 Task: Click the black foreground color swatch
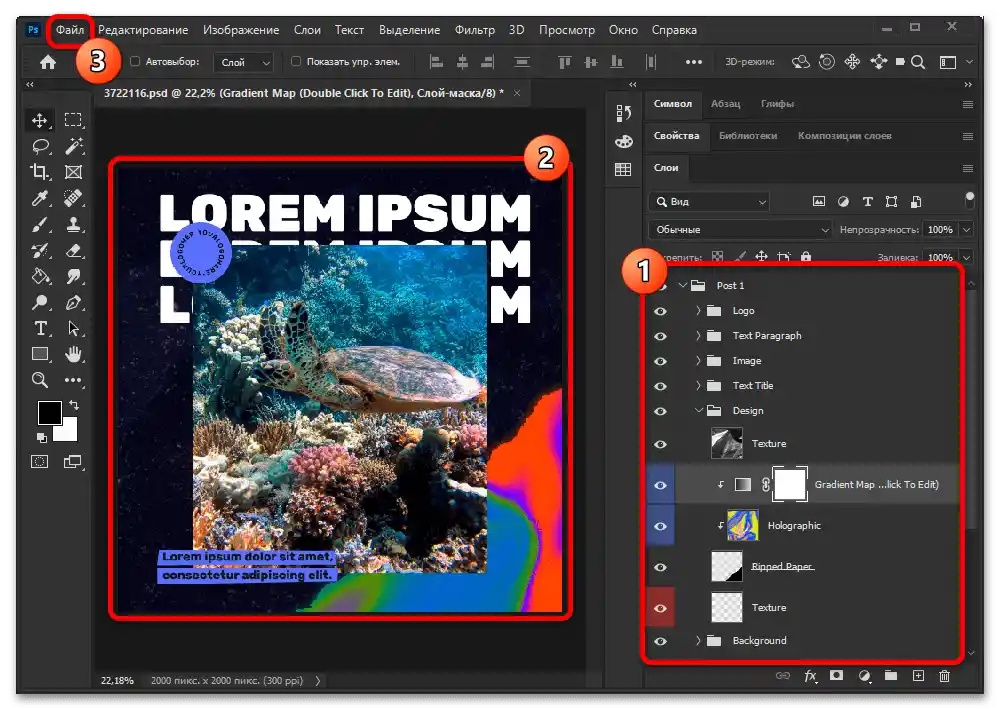click(x=49, y=411)
